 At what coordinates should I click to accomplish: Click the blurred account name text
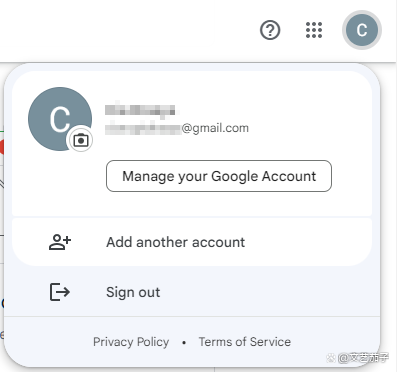tap(140, 110)
